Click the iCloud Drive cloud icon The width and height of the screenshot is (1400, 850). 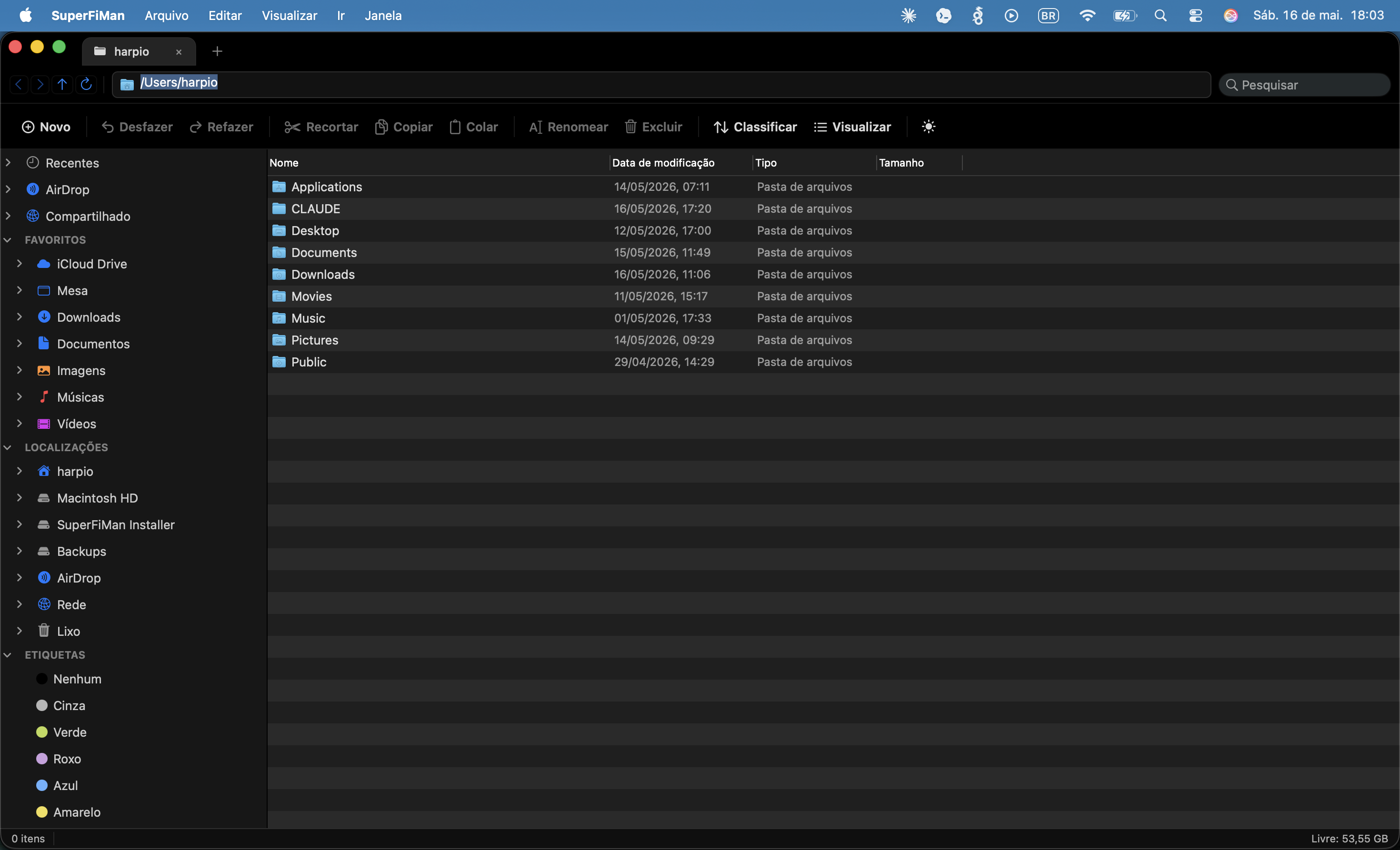[44, 264]
